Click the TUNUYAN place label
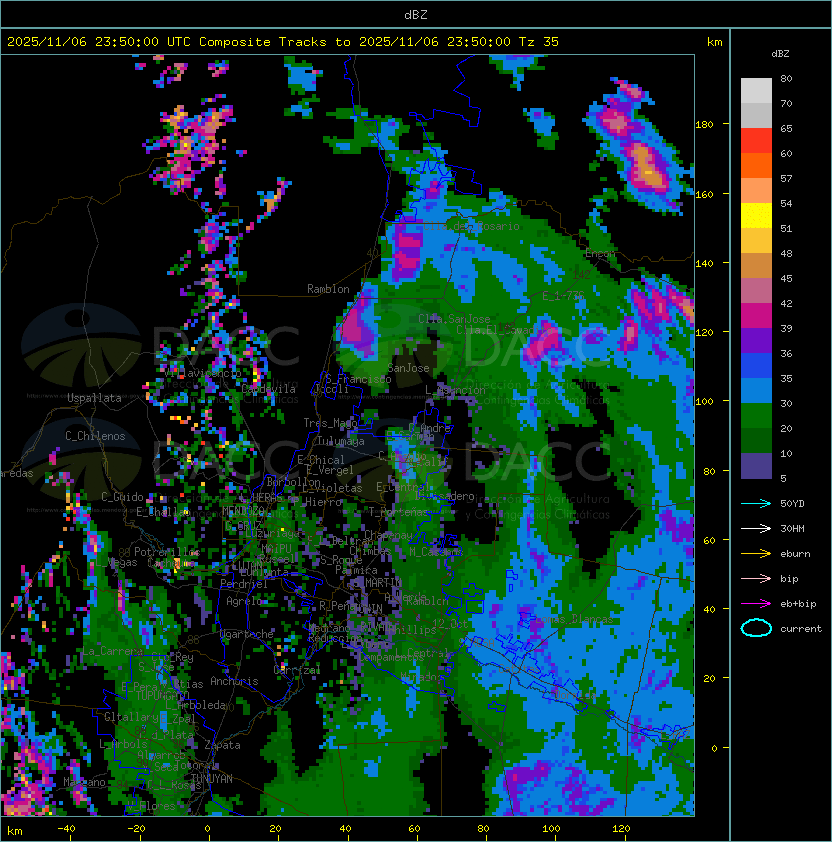The width and height of the screenshot is (832, 842). 212,779
